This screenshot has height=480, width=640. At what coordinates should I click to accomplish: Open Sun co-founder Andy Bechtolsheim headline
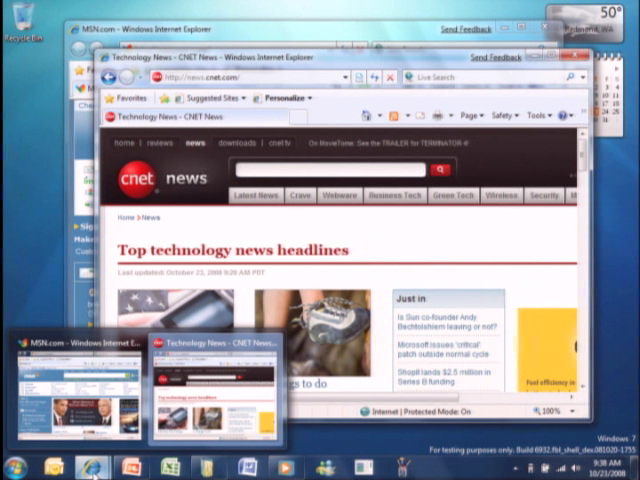447,322
